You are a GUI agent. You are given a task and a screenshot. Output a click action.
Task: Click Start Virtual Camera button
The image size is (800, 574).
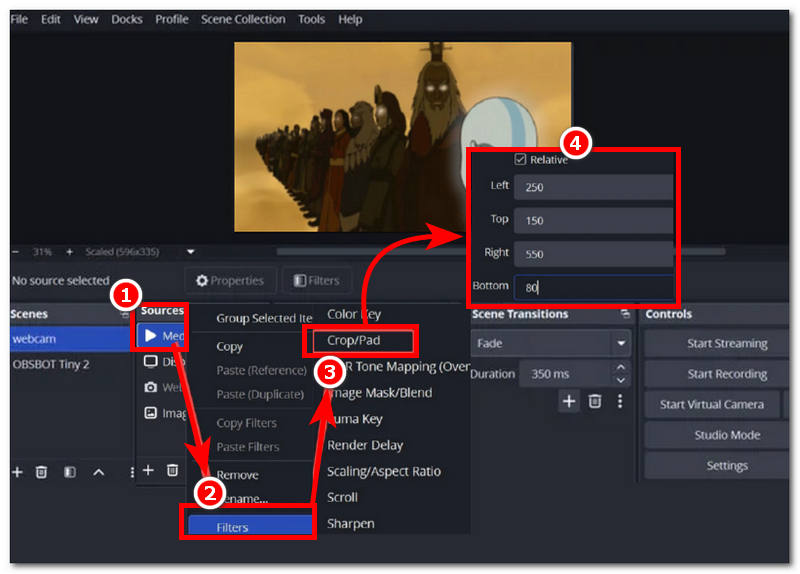(712, 404)
